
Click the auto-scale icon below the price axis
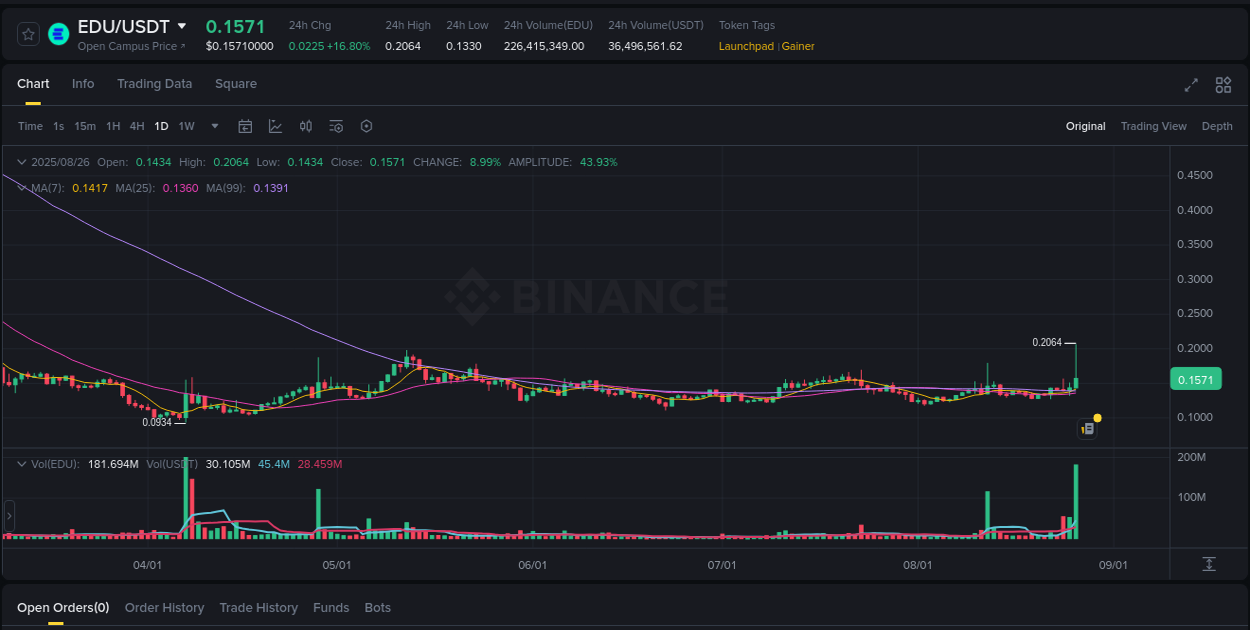(1209, 564)
